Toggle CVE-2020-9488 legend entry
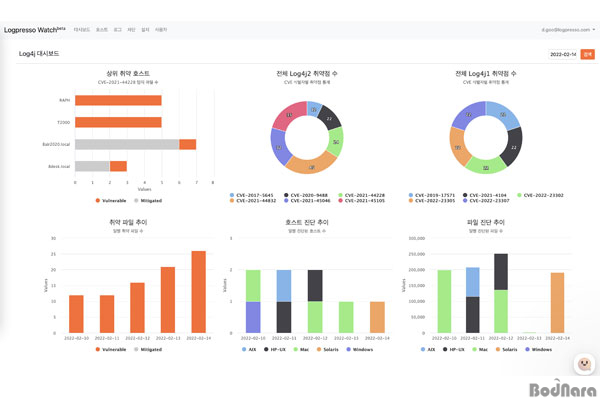This screenshot has height=400, width=600. [x=306, y=195]
